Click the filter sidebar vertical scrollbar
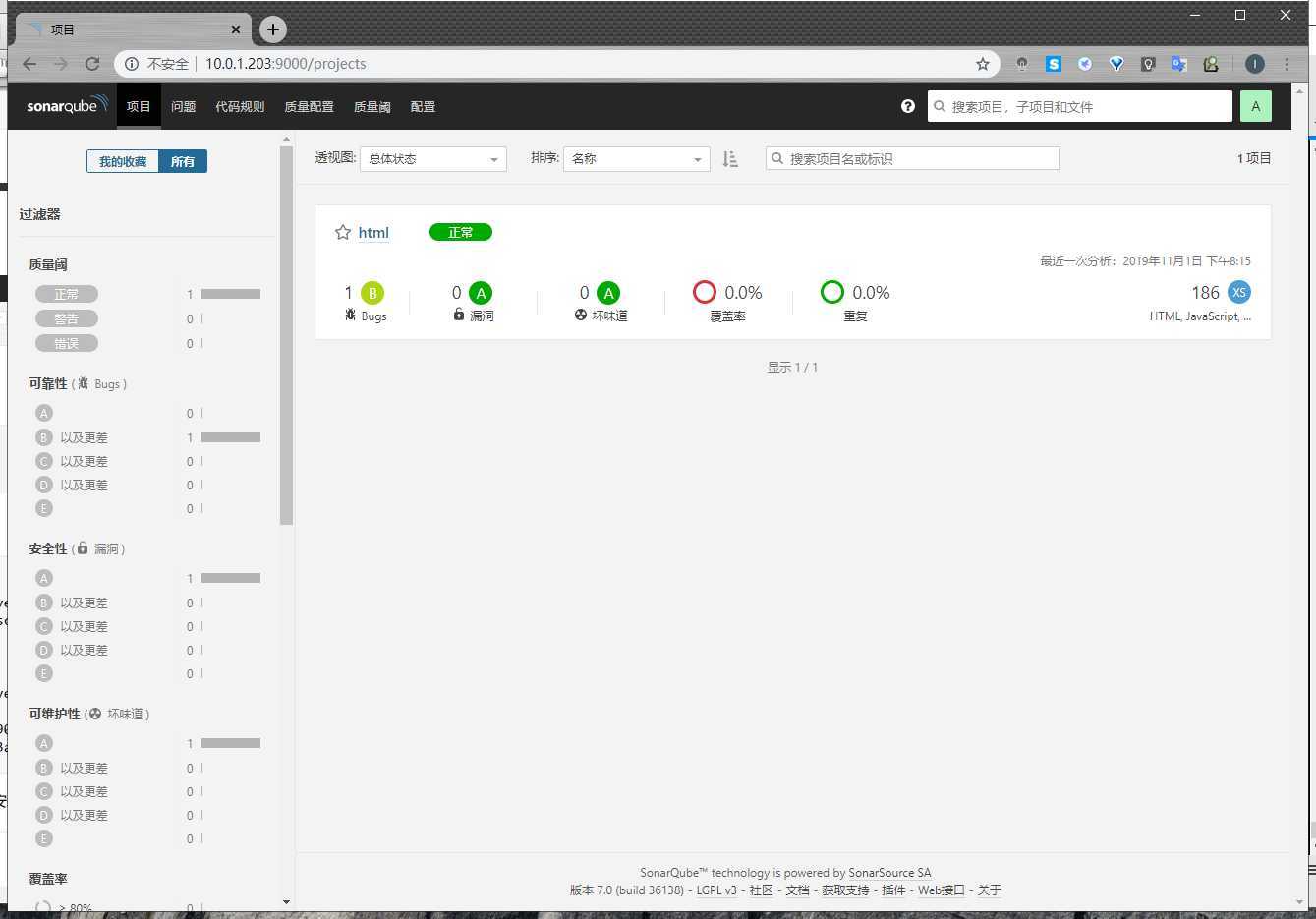This screenshot has width=1316, height=919. click(x=286, y=336)
